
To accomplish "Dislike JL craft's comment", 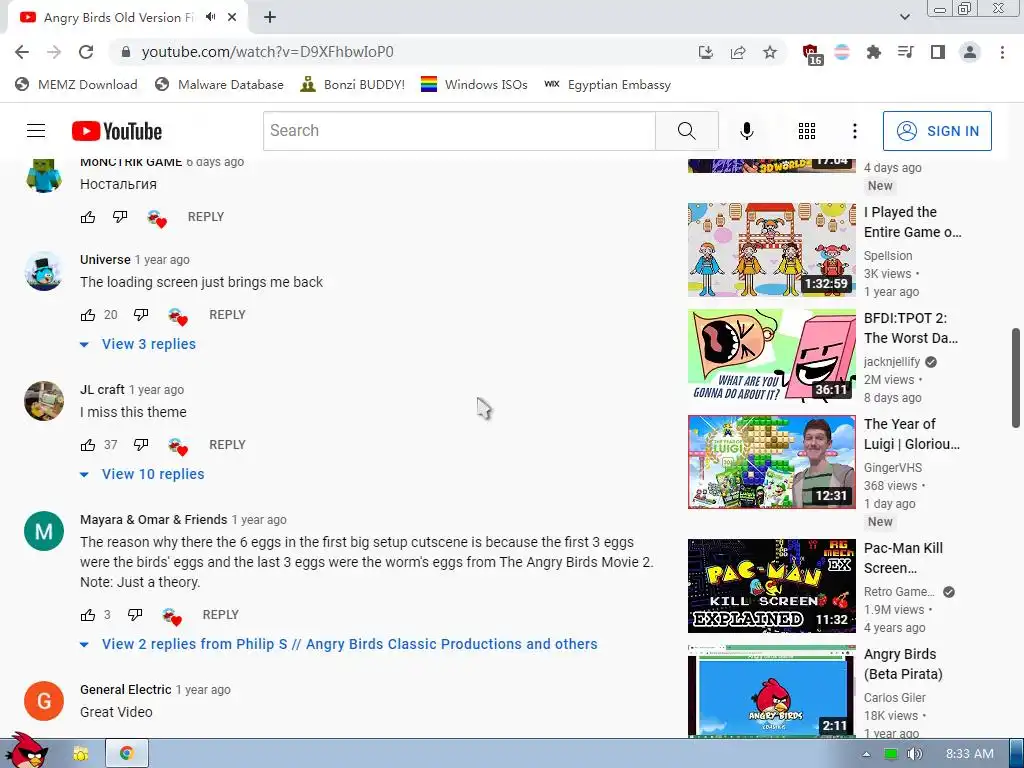I will pos(141,445).
